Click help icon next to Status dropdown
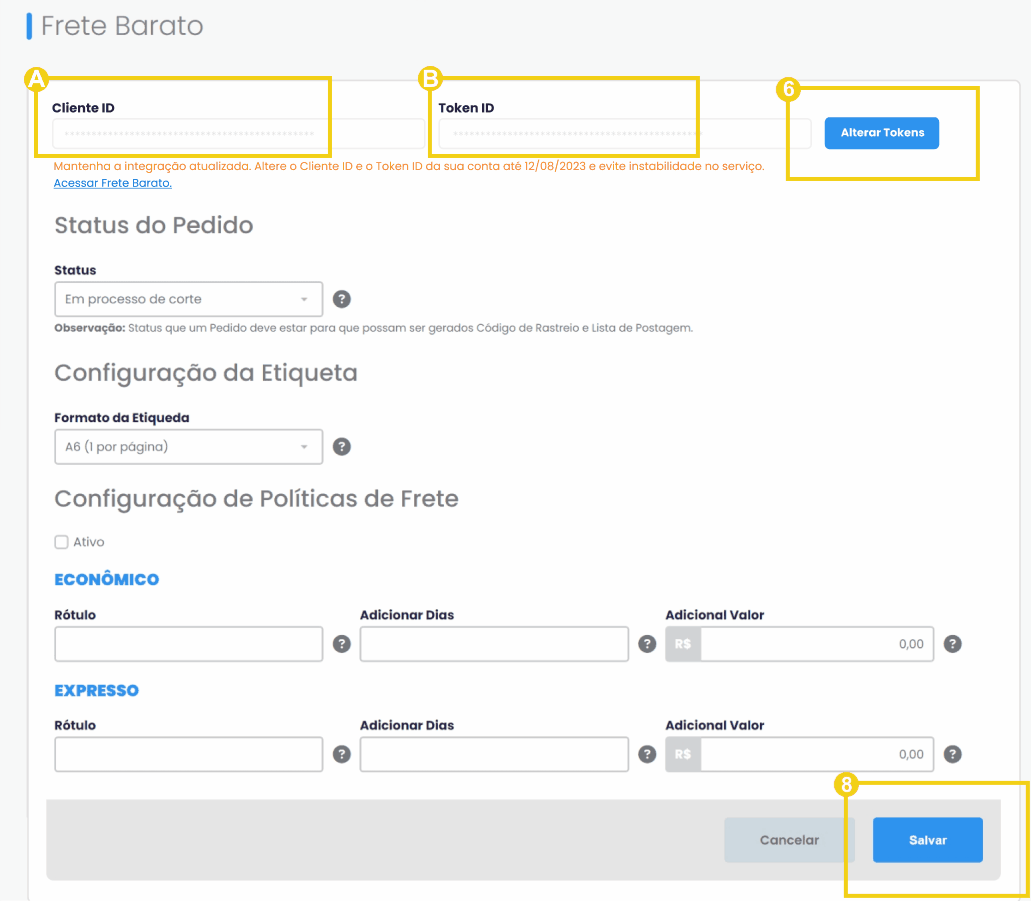 [x=341, y=299]
